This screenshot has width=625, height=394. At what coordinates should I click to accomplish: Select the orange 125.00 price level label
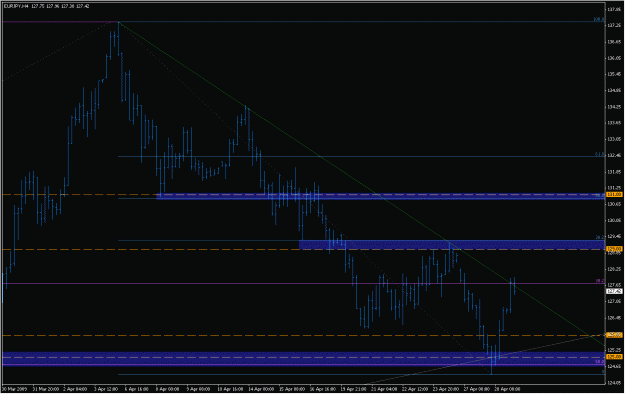(614, 357)
